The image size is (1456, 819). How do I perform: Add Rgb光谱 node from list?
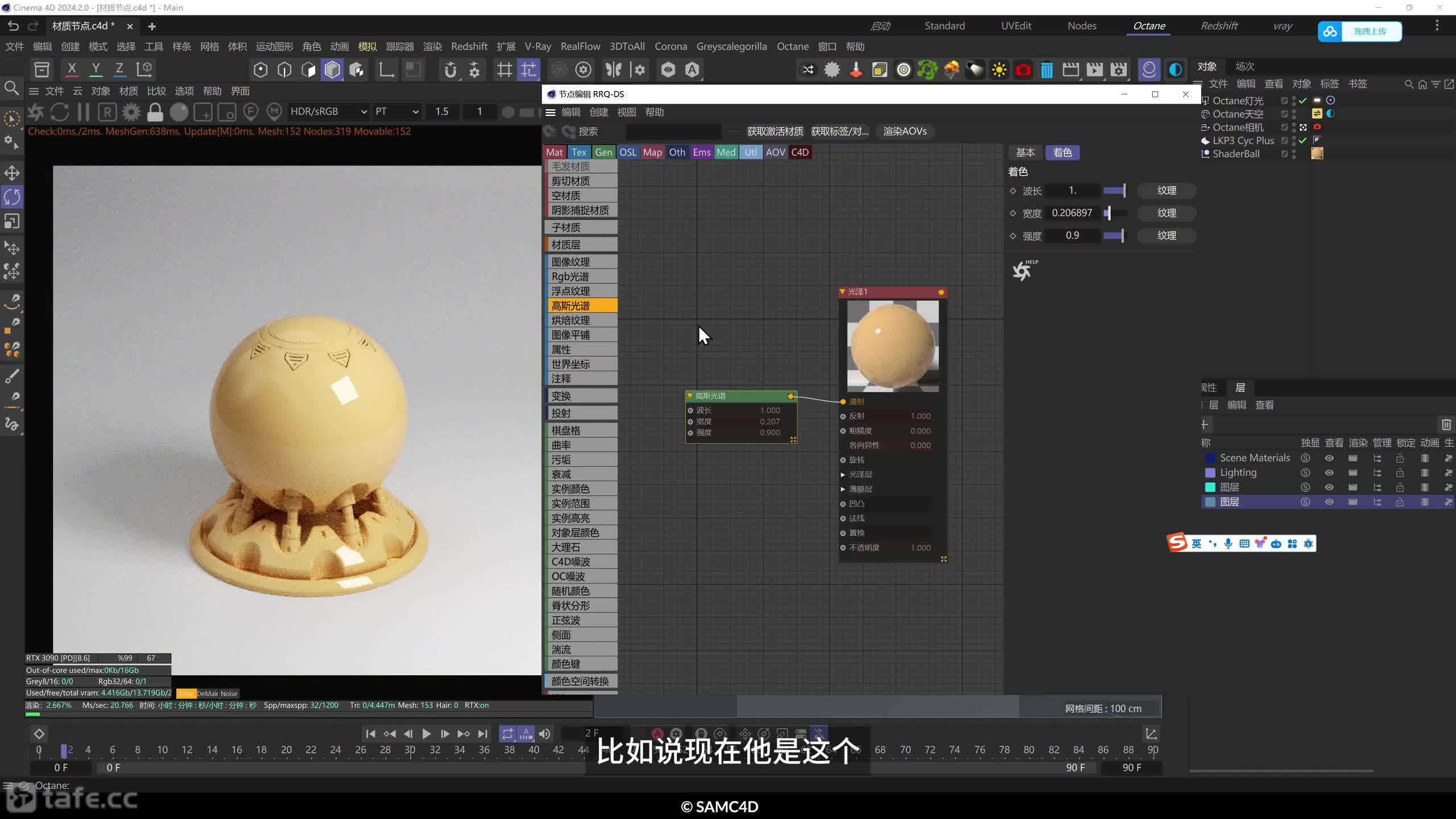coord(581,276)
